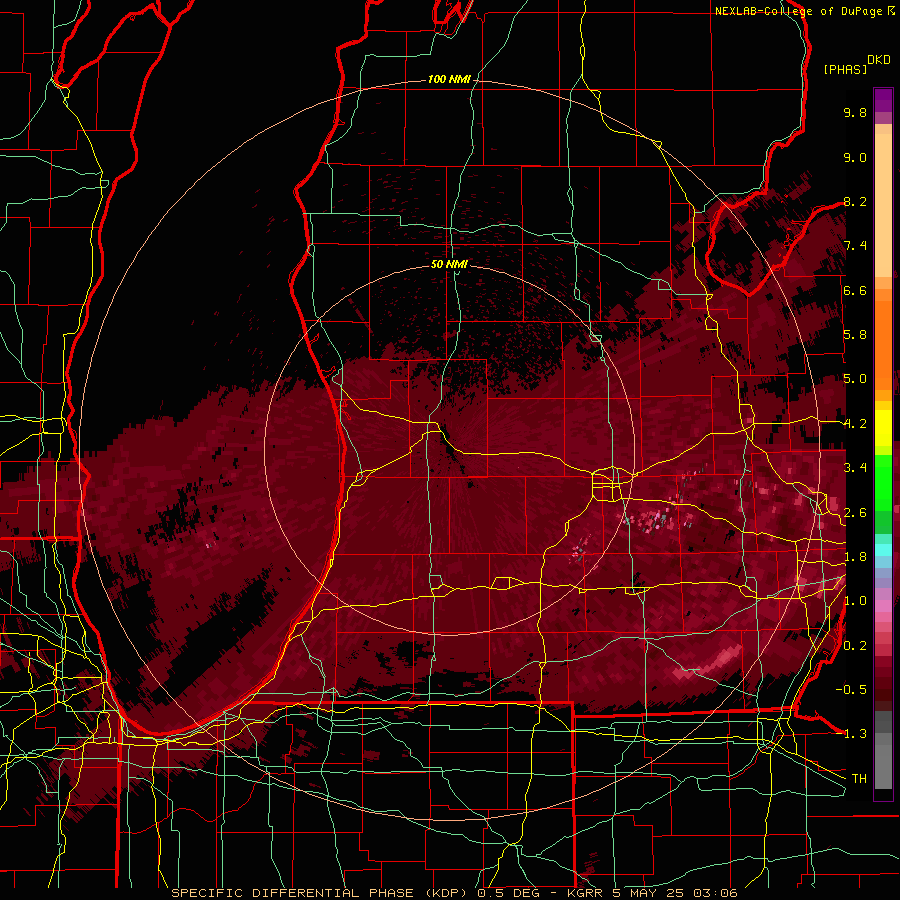Pick the purple top band of the color scale
The image size is (900, 900).
(883, 100)
